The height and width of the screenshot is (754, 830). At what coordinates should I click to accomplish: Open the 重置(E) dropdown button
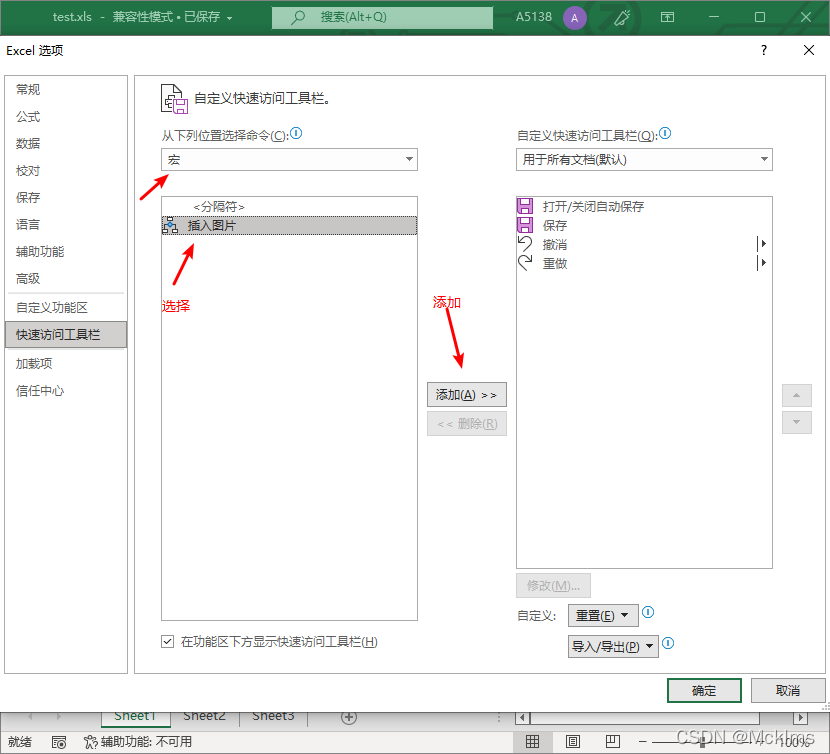coord(603,616)
